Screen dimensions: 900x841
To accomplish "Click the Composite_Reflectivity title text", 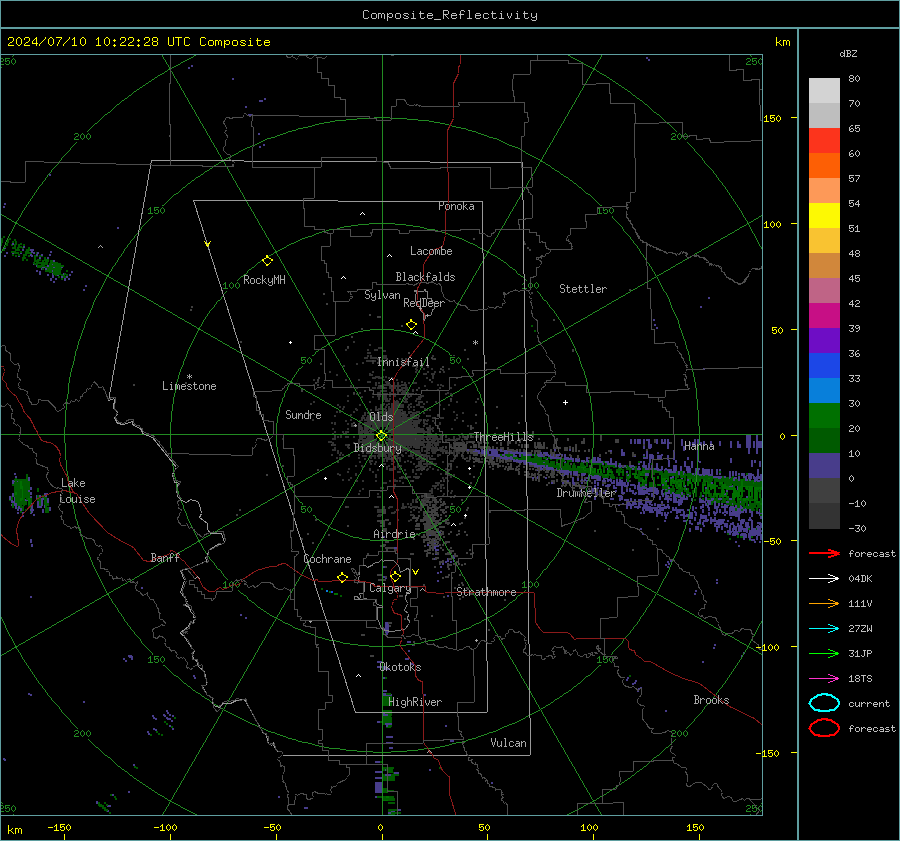I will coord(449,15).
